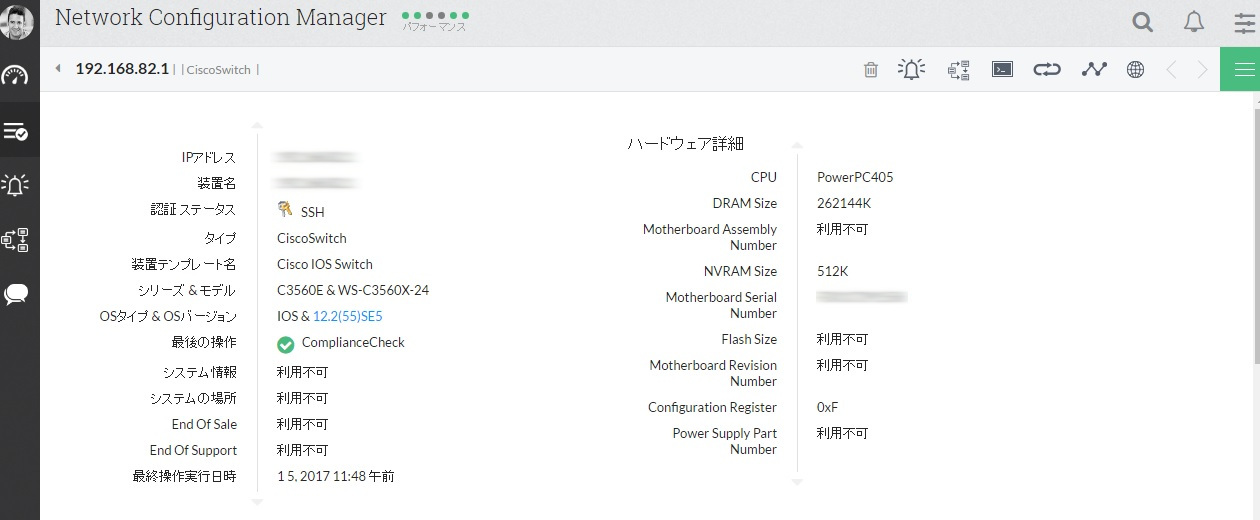Click the globe icon in toolbar
The height and width of the screenshot is (520, 1260).
(x=1135, y=70)
